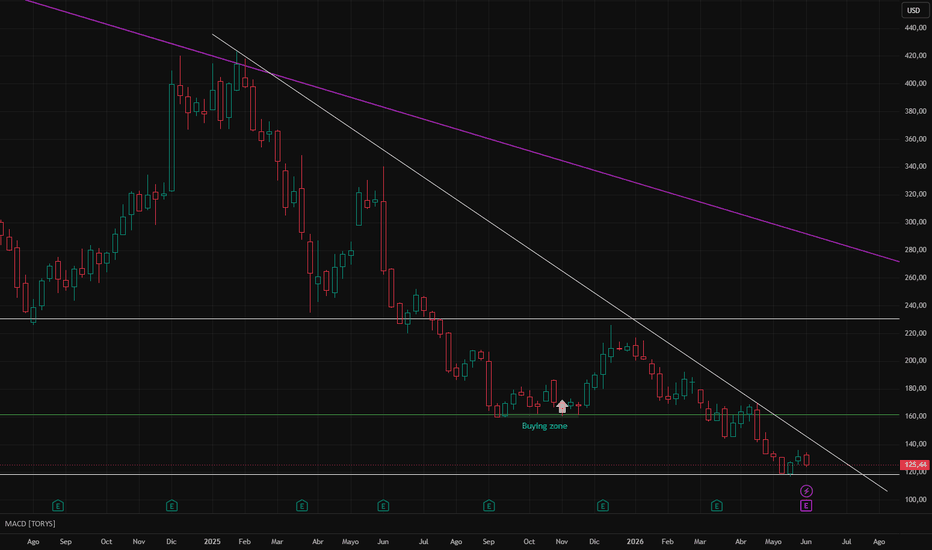Click the 320,00 price axis label
This screenshot has height=550, width=932.
click(x=915, y=194)
